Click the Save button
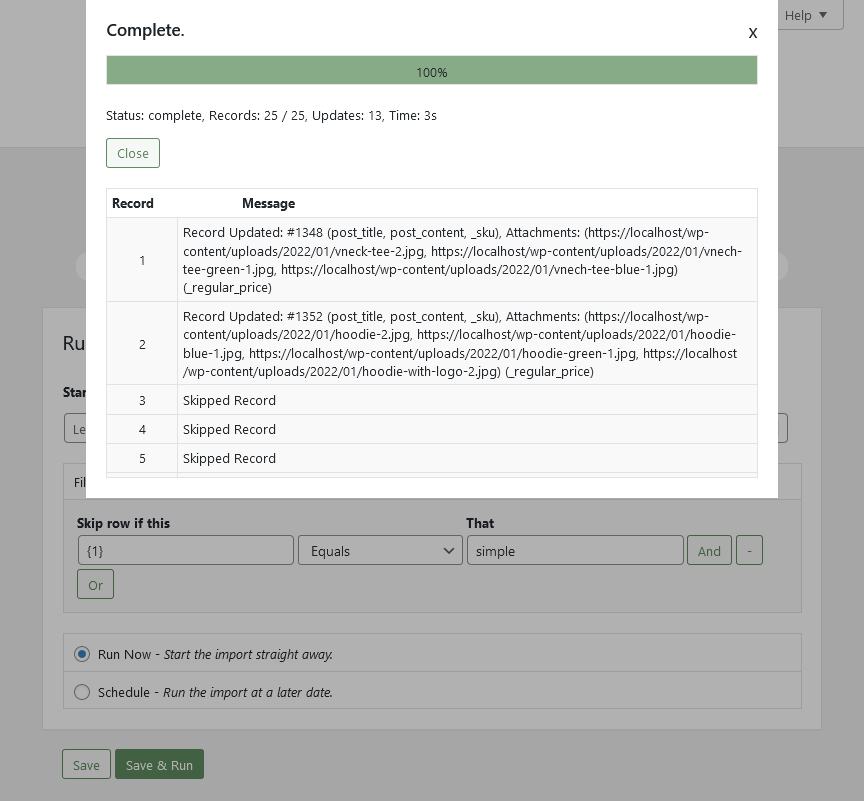 click(86, 765)
